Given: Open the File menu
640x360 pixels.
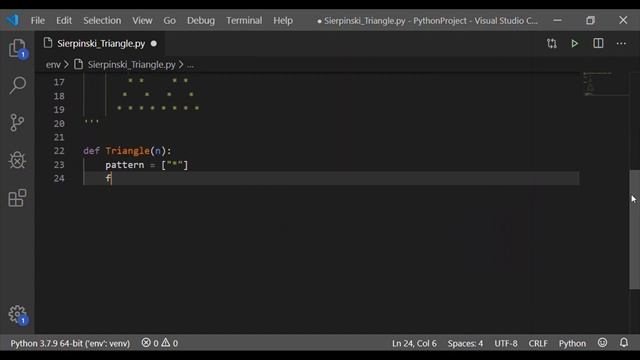Looking at the screenshot, I should (38, 20).
